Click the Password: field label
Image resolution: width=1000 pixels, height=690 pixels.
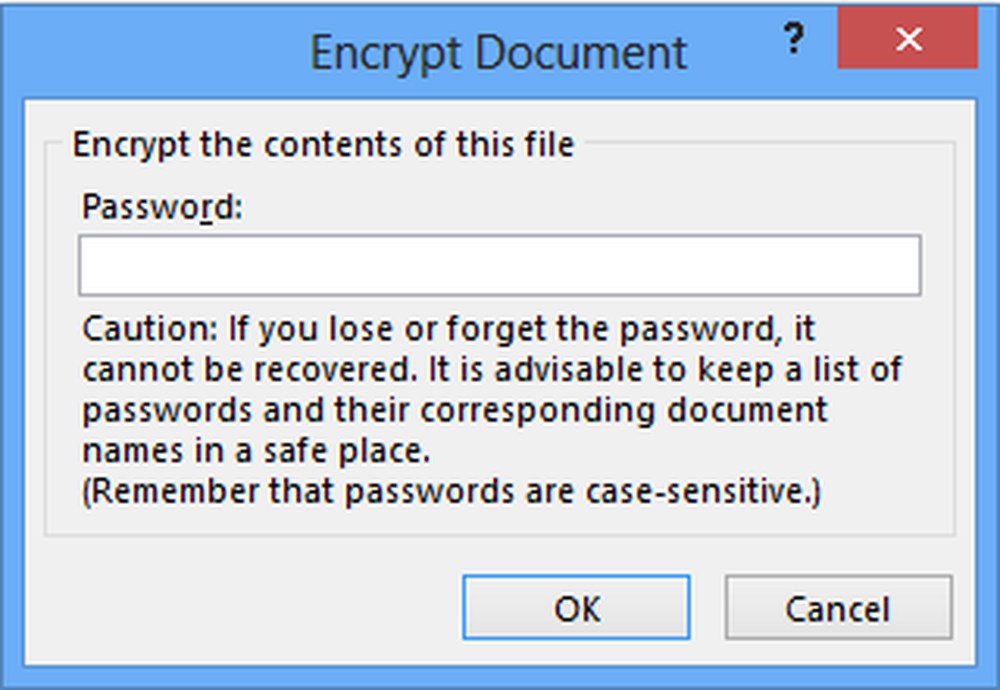coord(163,207)
